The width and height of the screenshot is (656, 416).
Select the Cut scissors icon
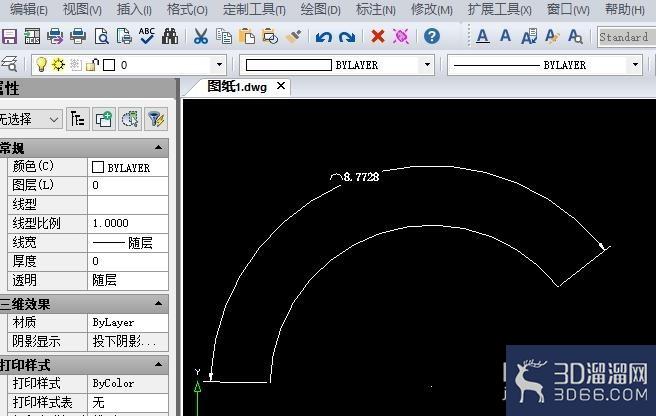[201, 36]
